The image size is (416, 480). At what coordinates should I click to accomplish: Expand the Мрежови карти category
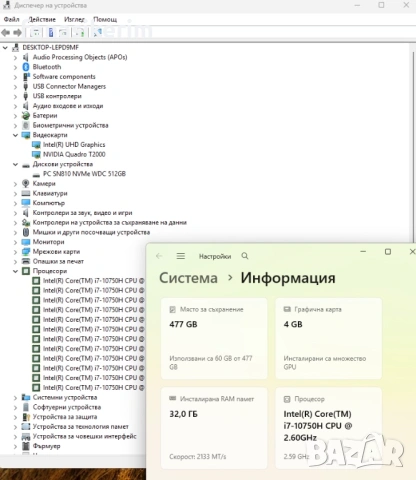pyautogui.click(x=15, y=252)
